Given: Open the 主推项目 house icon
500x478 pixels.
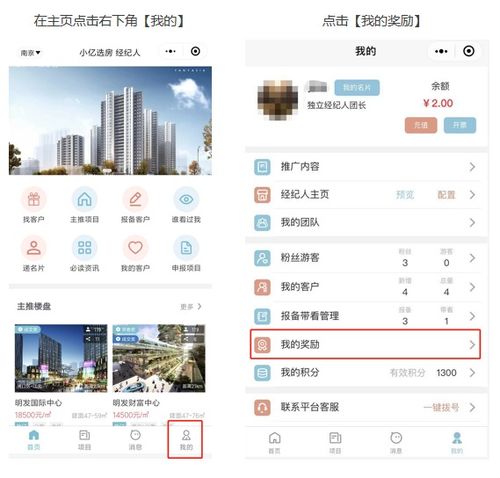Looking at the screenshot, I should tap(85, 199).
